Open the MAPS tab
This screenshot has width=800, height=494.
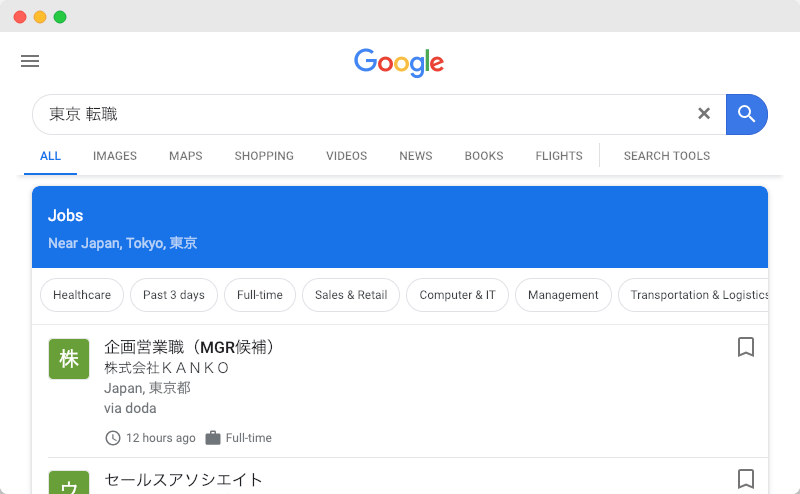(186, 156)
